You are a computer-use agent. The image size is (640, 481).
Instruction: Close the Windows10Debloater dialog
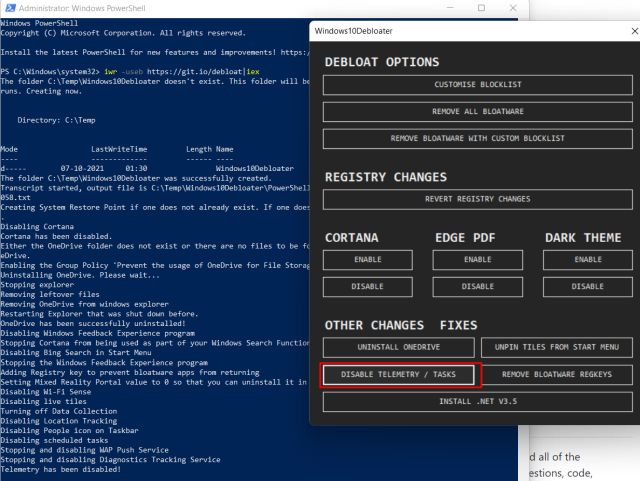pyautogui.click(x=634, y=31)
